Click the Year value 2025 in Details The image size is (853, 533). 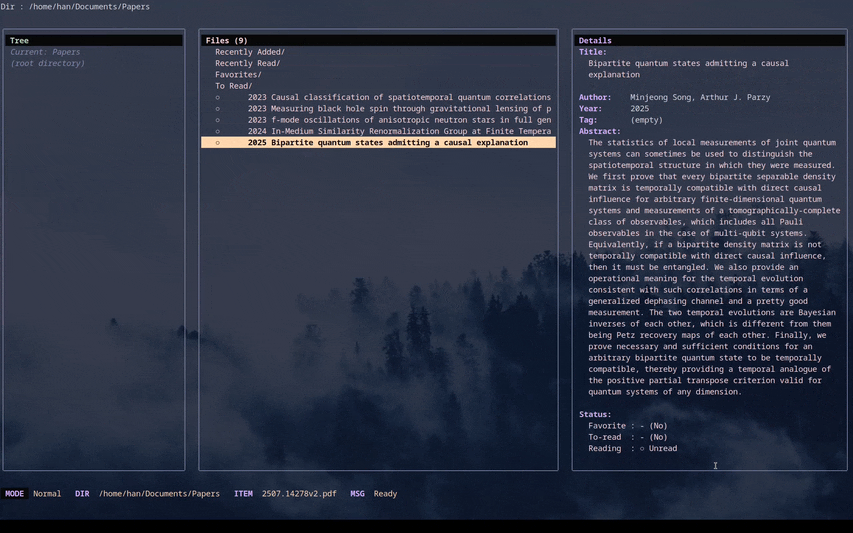pos(640,109)
